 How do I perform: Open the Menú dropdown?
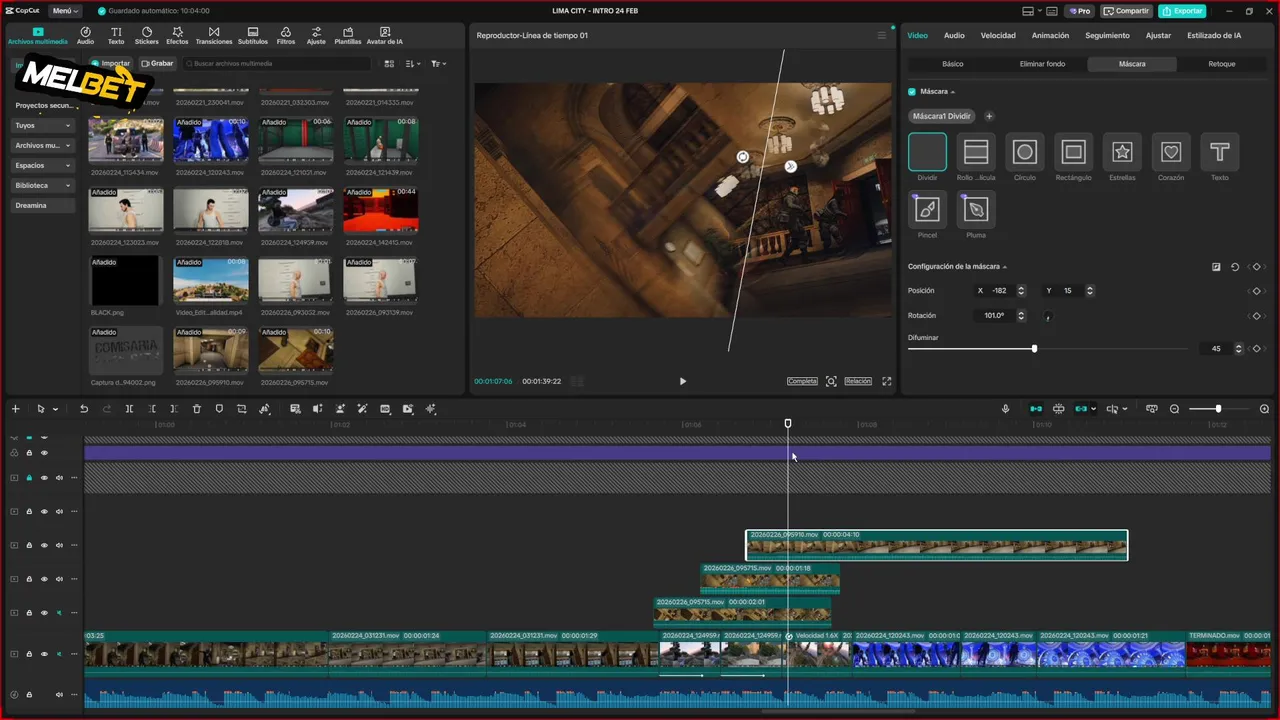click(65, 11)
